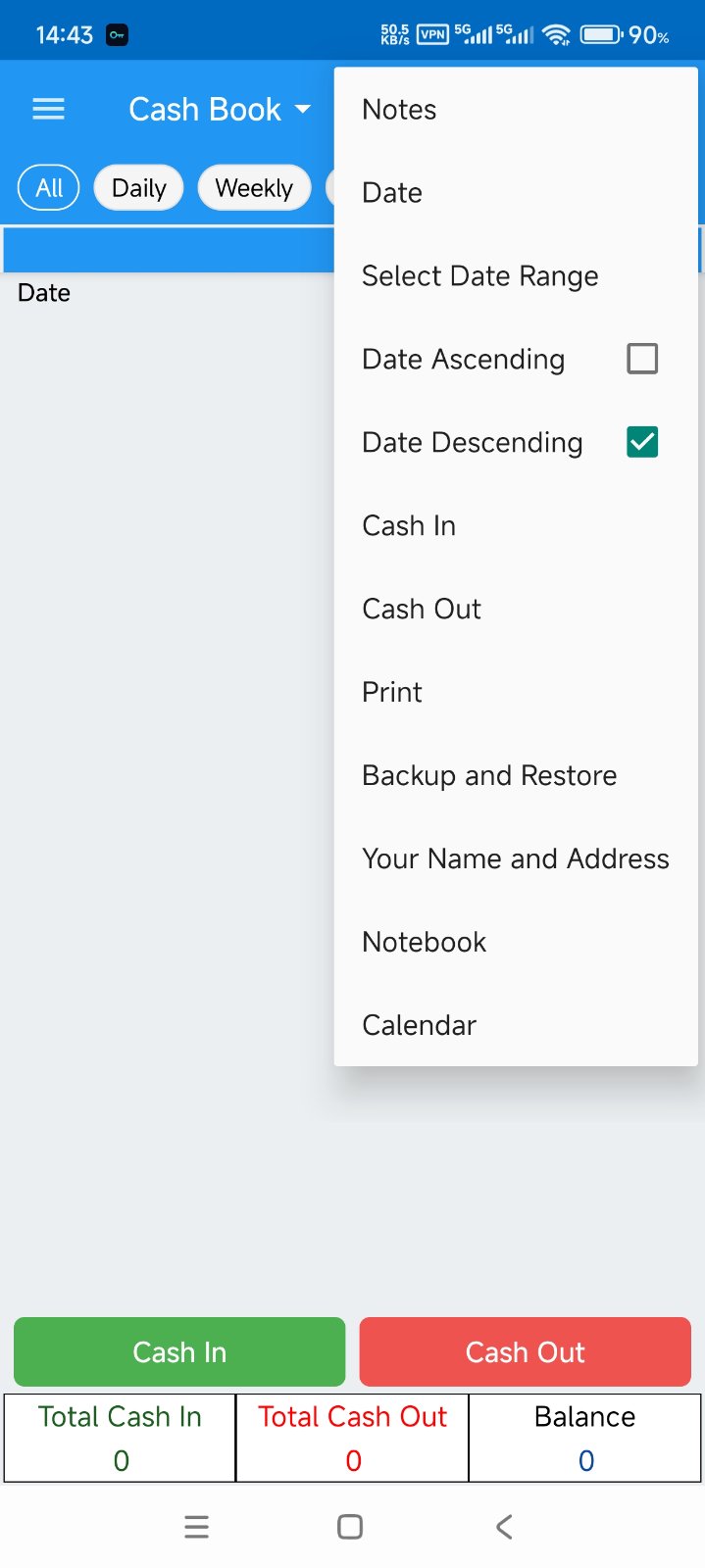Image resolution: width=705 pixels, height=1568 pixels.
Task: Tap the Android back navigation icon
Action: tap(504, 1526)
